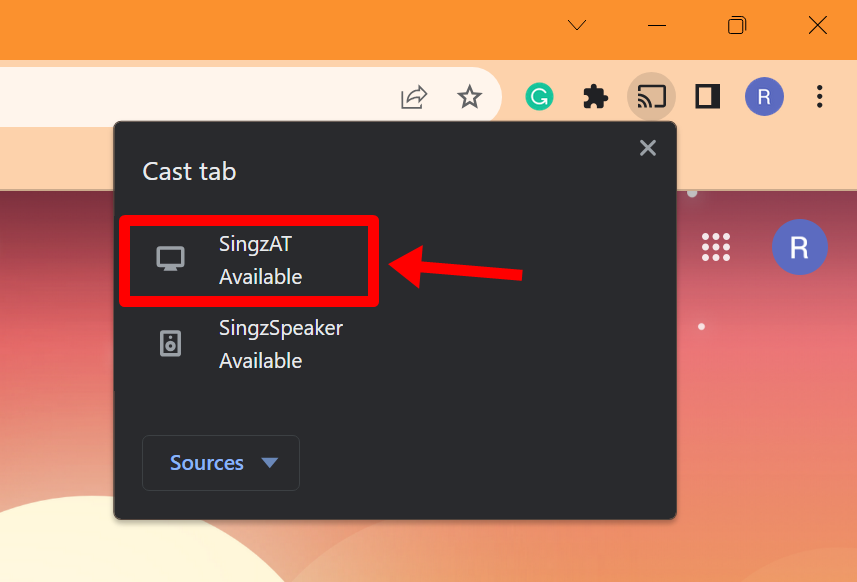Screen dimensions: 857x582
Task: Open the Extensions puzzle icon
Action: [595, 97]
